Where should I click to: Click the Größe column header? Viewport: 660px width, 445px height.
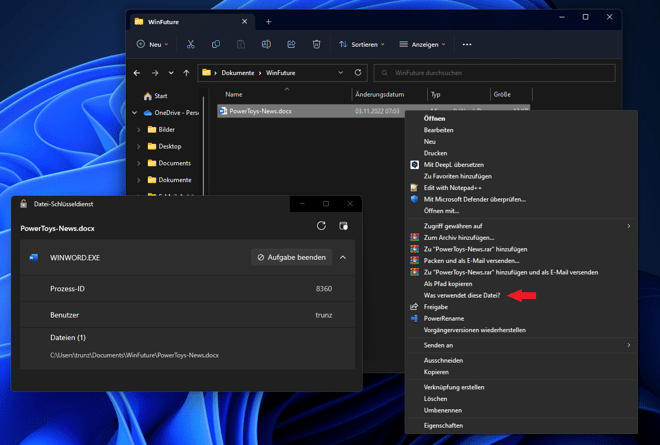[502, 94]
